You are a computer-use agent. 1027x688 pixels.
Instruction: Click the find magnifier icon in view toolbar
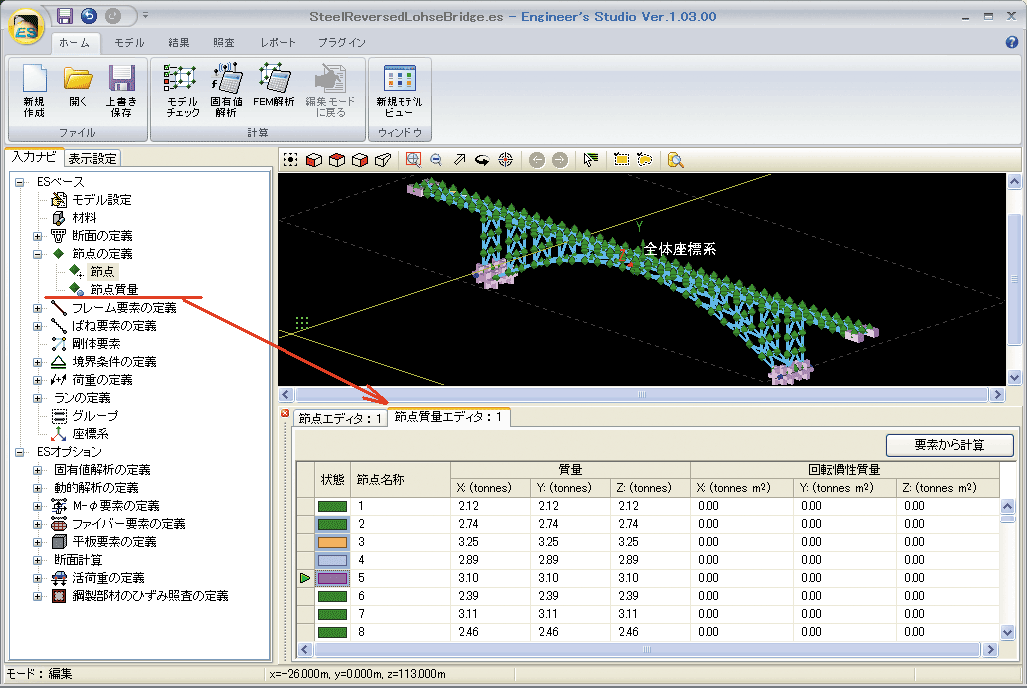675,160
